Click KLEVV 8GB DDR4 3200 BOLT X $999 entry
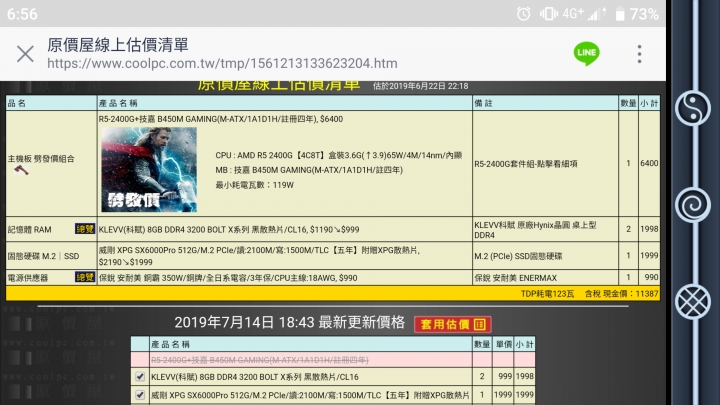 pyautogui.click(x=229, y=229)
